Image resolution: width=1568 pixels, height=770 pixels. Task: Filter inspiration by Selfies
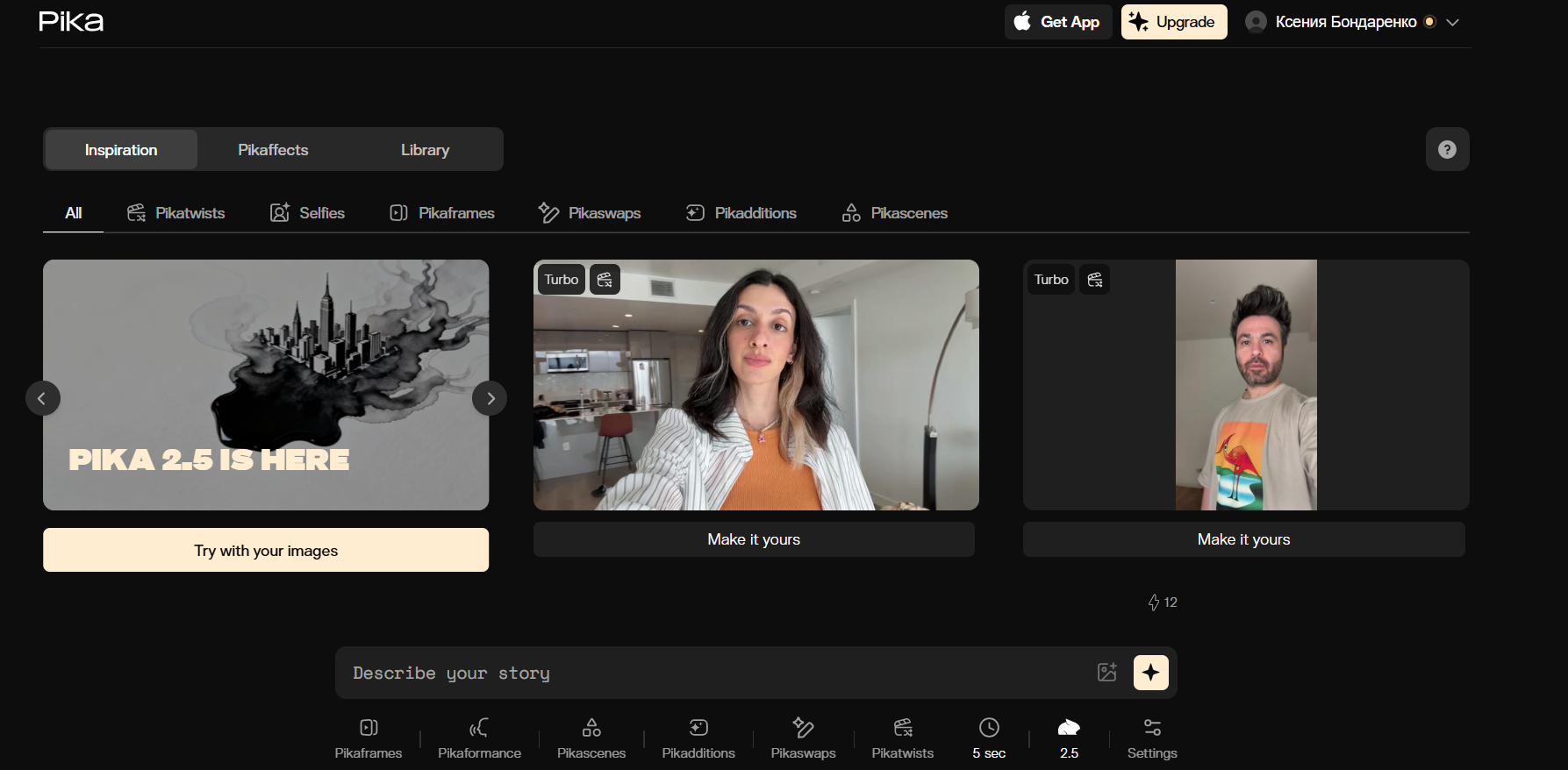click(307, 213)
